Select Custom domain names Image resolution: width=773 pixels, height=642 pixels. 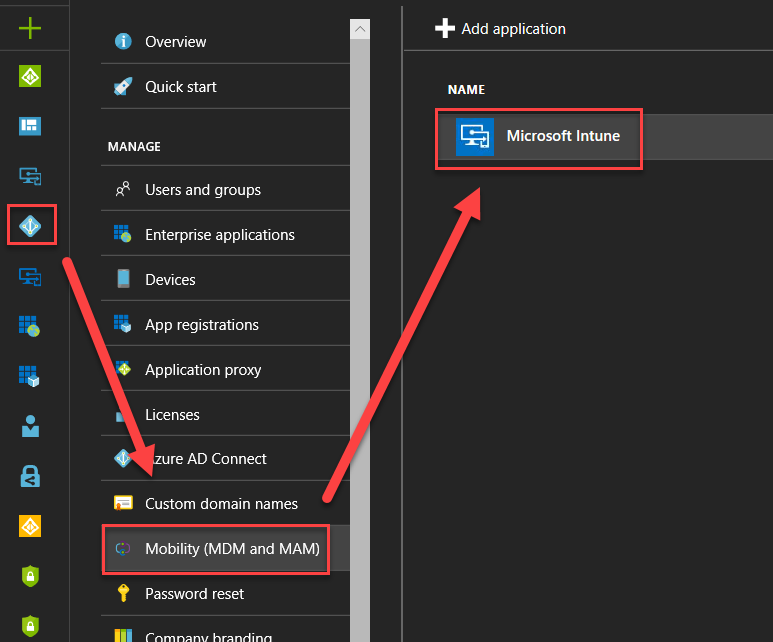pos(221,503)
